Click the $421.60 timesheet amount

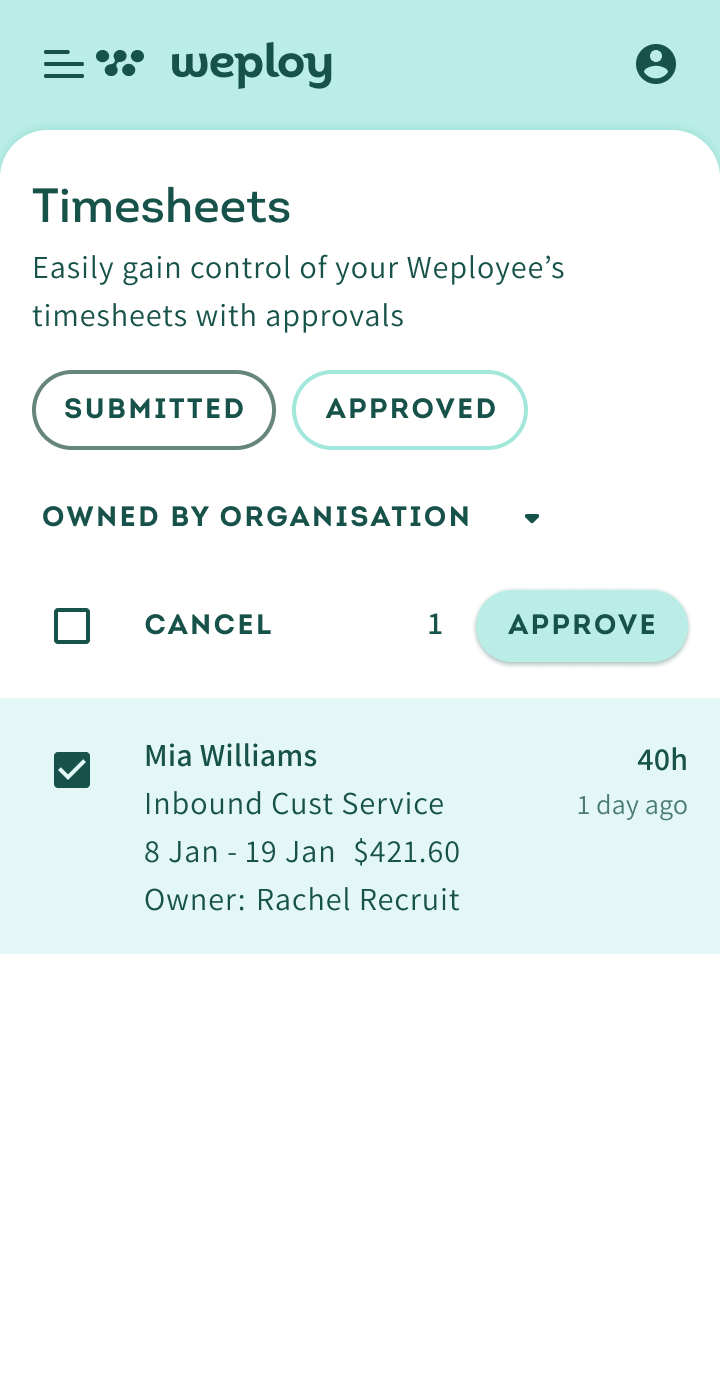(x=407, y=852)
